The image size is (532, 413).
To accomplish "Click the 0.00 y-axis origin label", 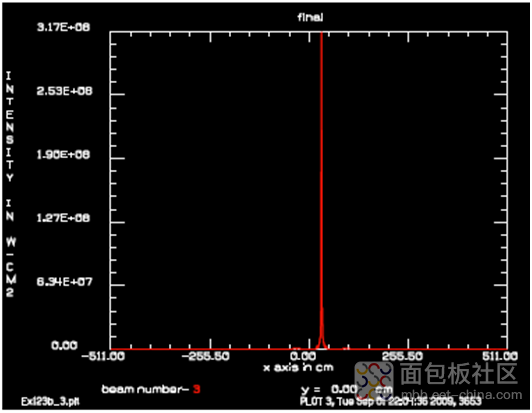I will (x=64, y=345).
